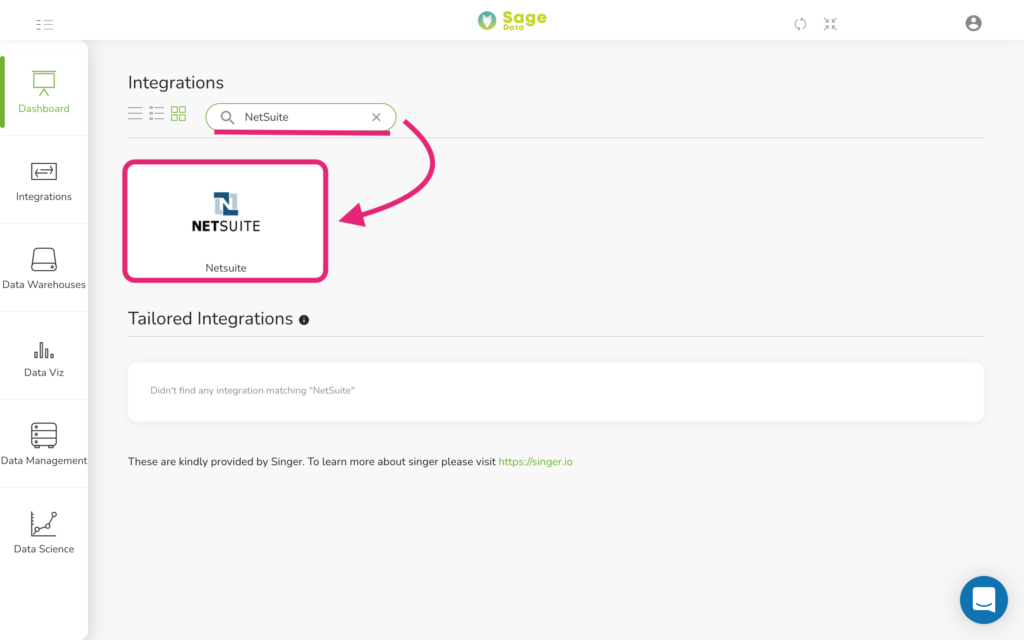Clear the NetSuite search text
The height and width of the screenshot is (640, 1024).
tap(376, 118)
